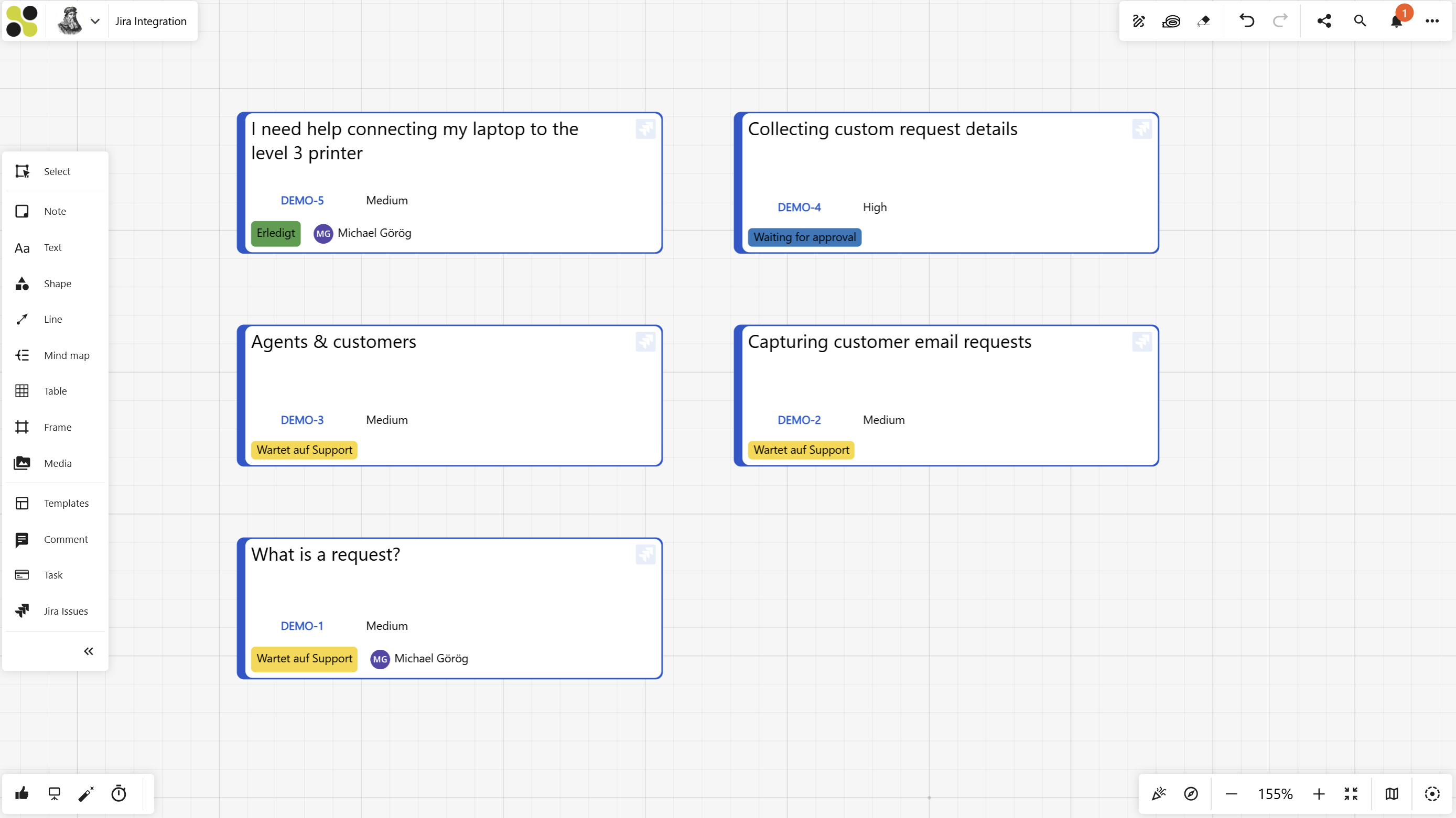Open the notifications bell
Image resolution: width=1456 pixels, height=818 pixels.
(x=1395, y=21)
